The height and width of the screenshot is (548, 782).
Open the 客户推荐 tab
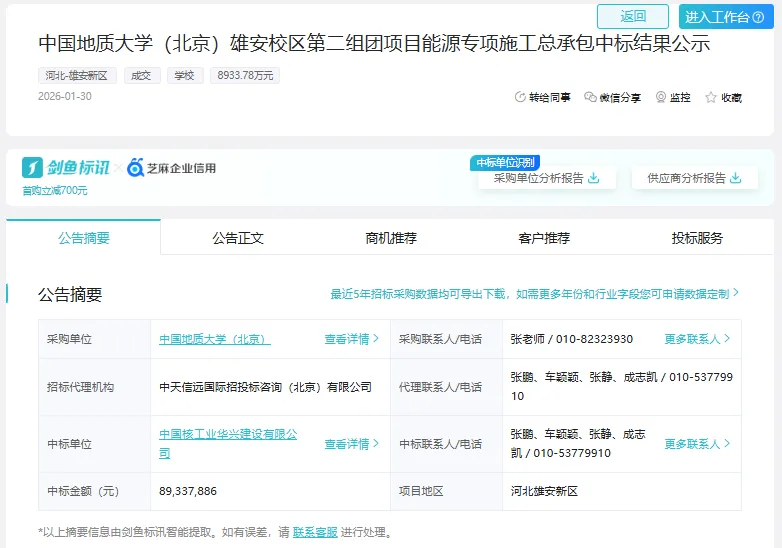[x=544, y=238]
